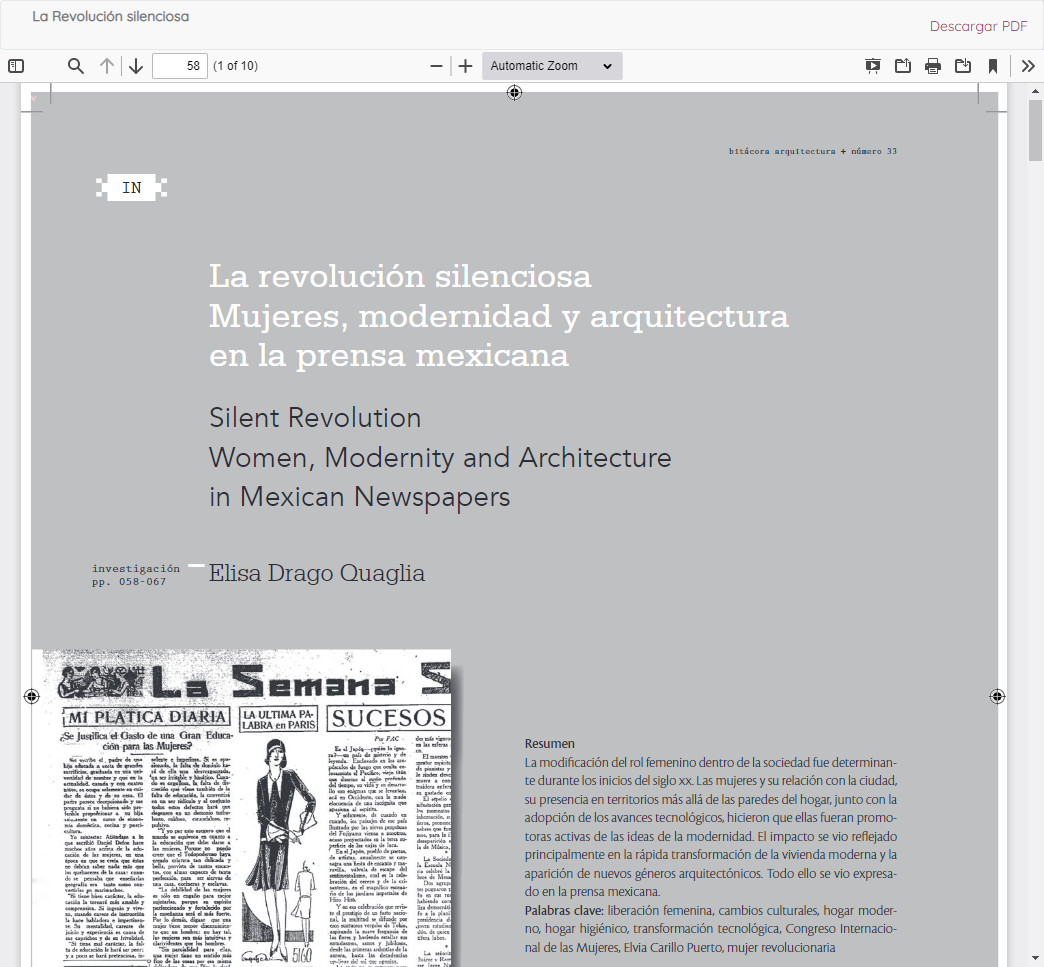
Task: Click the author name Elisa Drago Quaglia
Action: pos(316,573)
